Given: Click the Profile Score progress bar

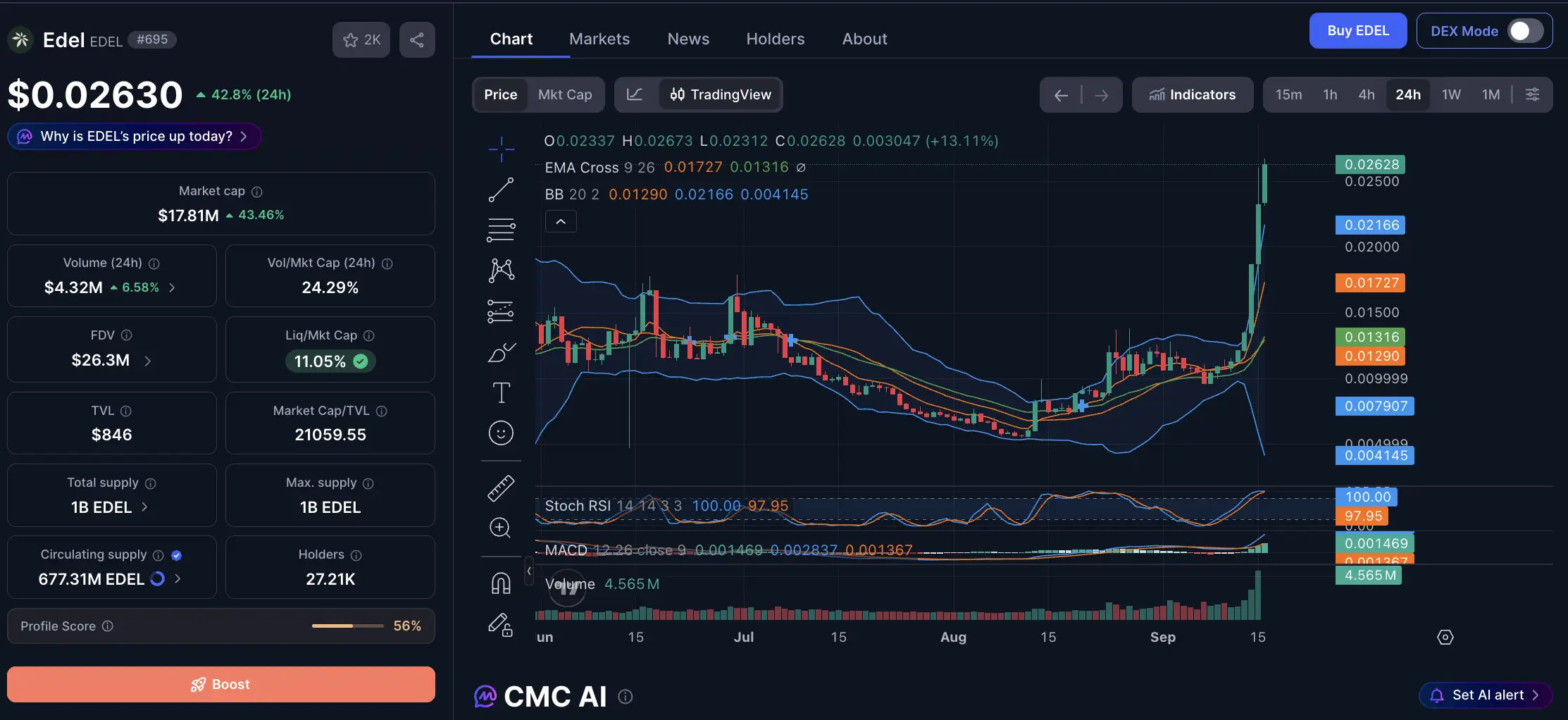Looking at the screenshot, I should (x=348, y=626).
